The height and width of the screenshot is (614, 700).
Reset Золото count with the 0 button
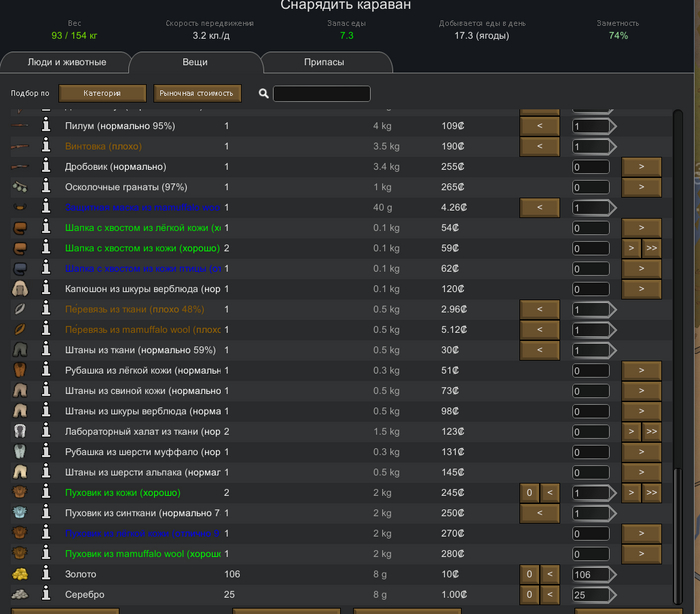point(529,575)
